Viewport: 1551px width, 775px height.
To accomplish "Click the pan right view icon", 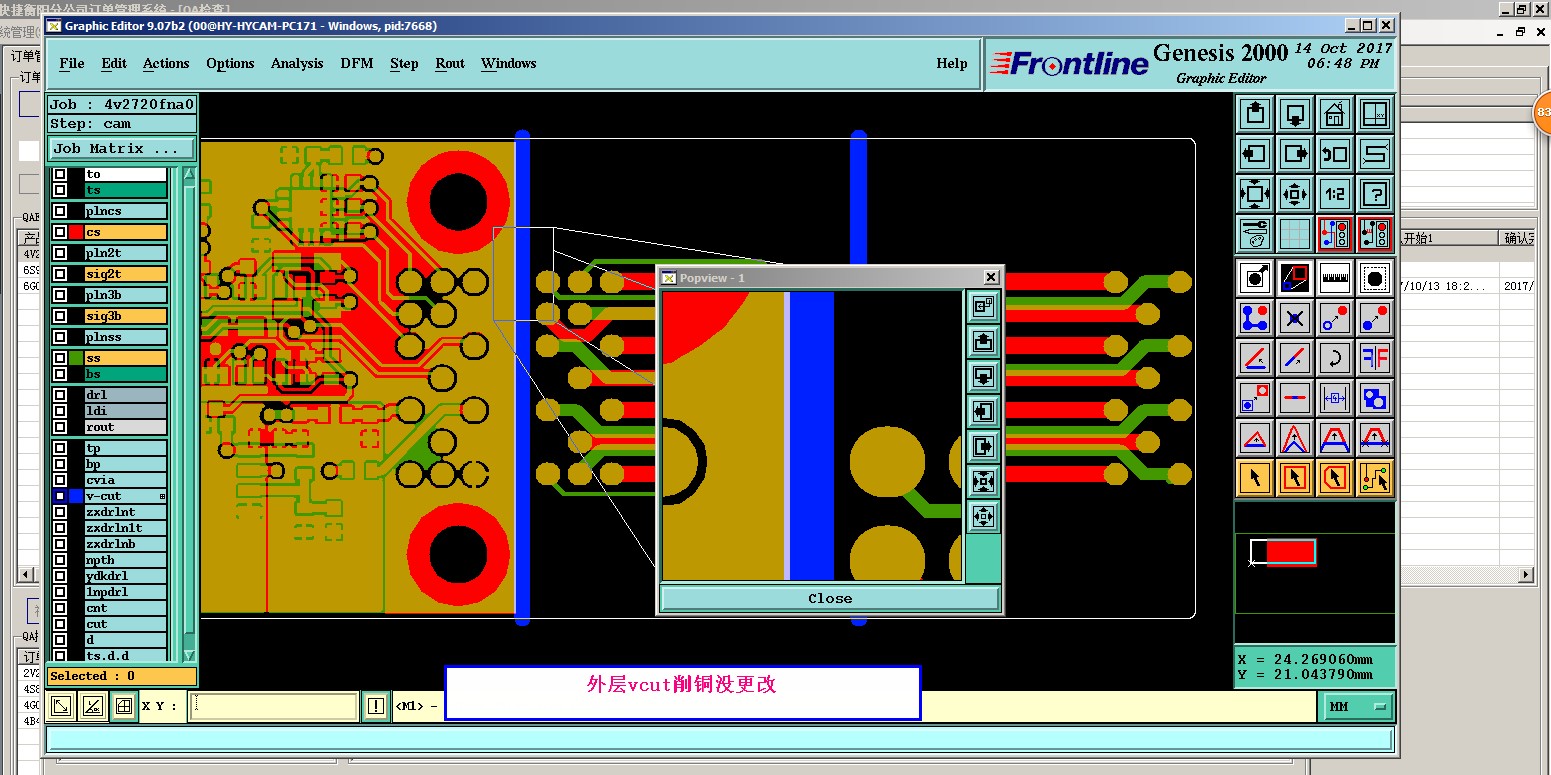I will pyautogui.click(x=1295, y=154).
